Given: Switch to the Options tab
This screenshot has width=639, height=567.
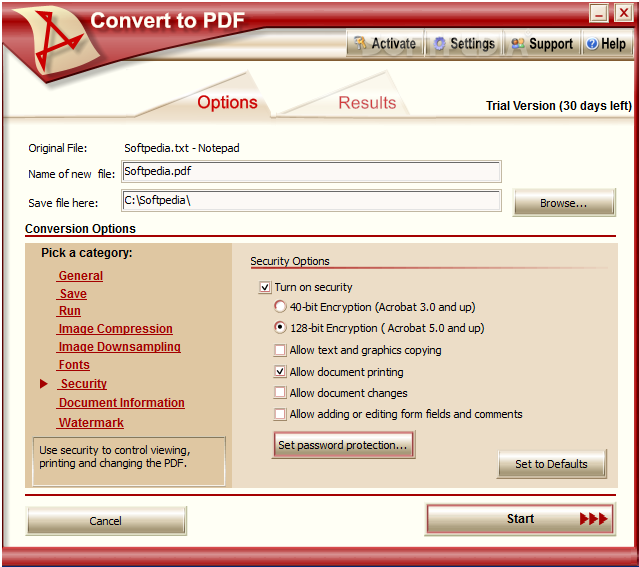Looking at the screenshot, I should coord(227,102).
